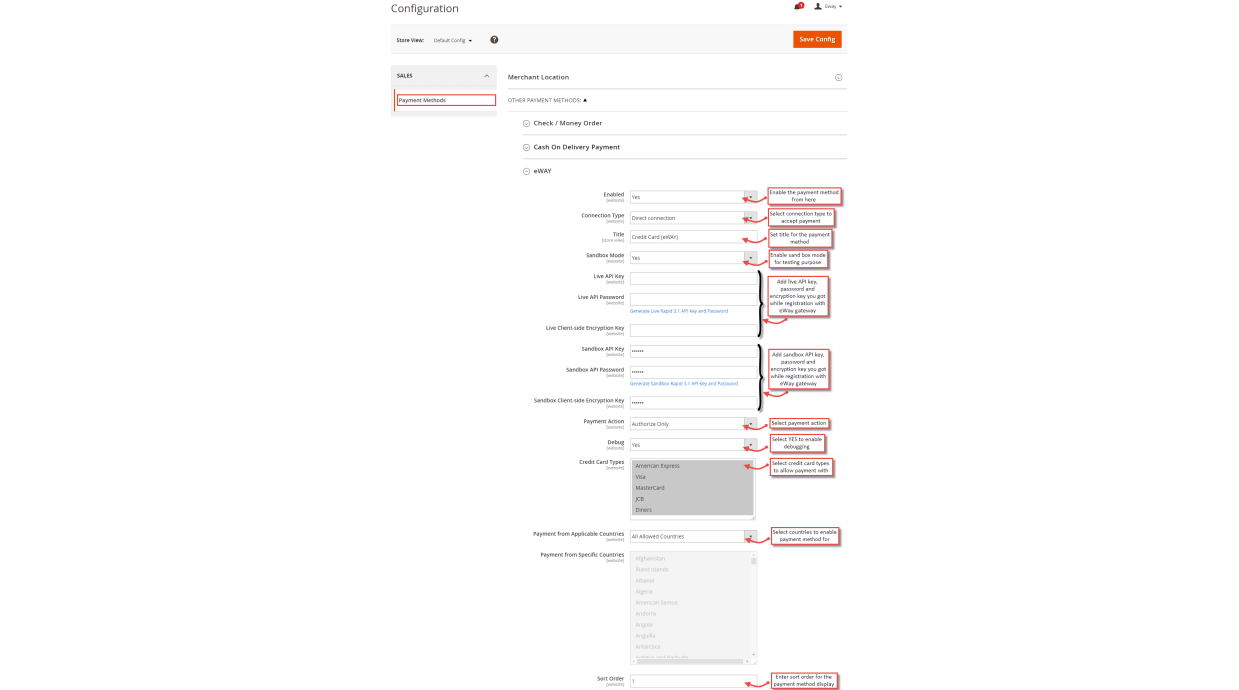Screen dimensions: 1239x690
Task: Open the notifications bell icon
Action: pos(798,6)
